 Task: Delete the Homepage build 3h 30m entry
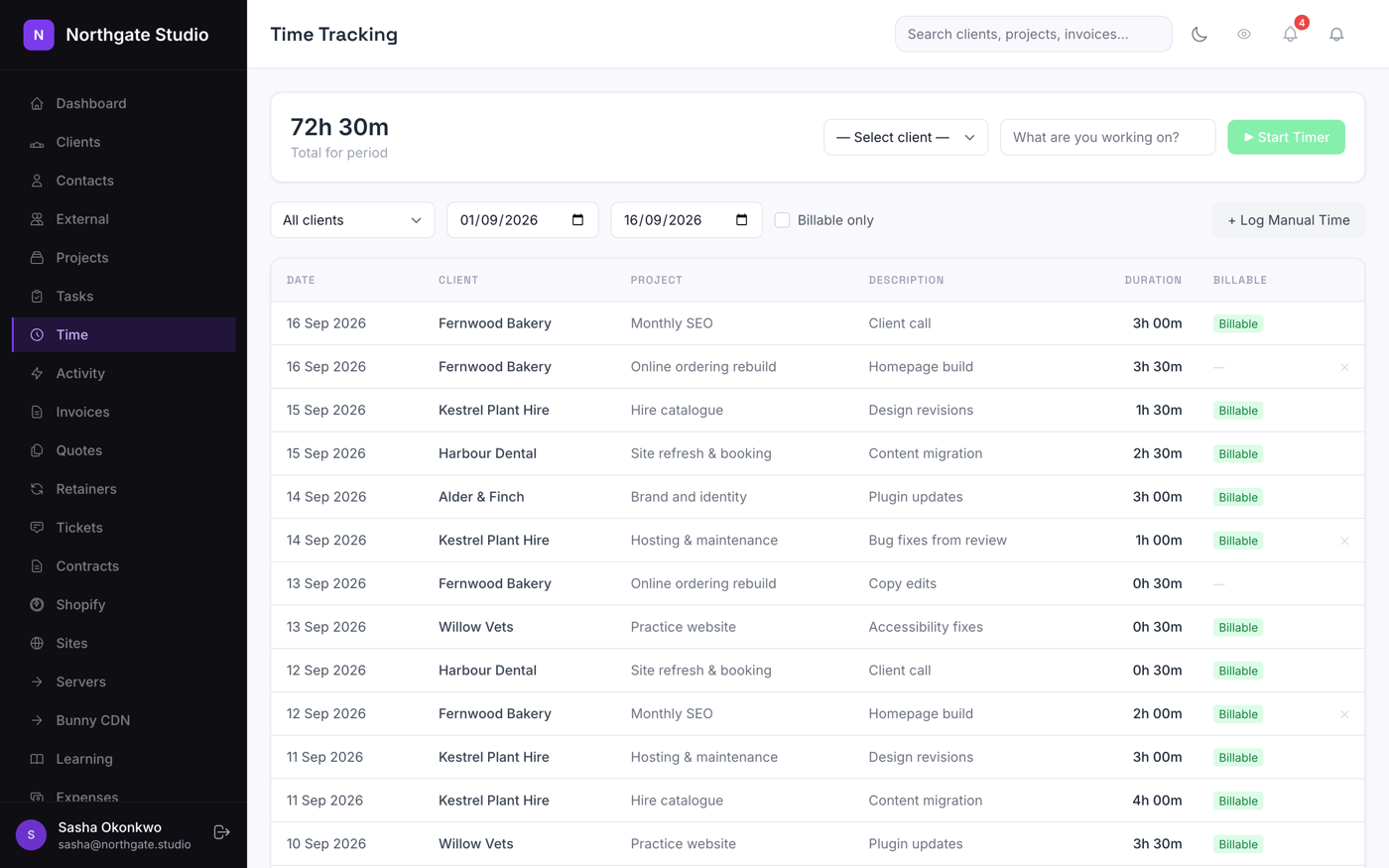click(1344, 367)
